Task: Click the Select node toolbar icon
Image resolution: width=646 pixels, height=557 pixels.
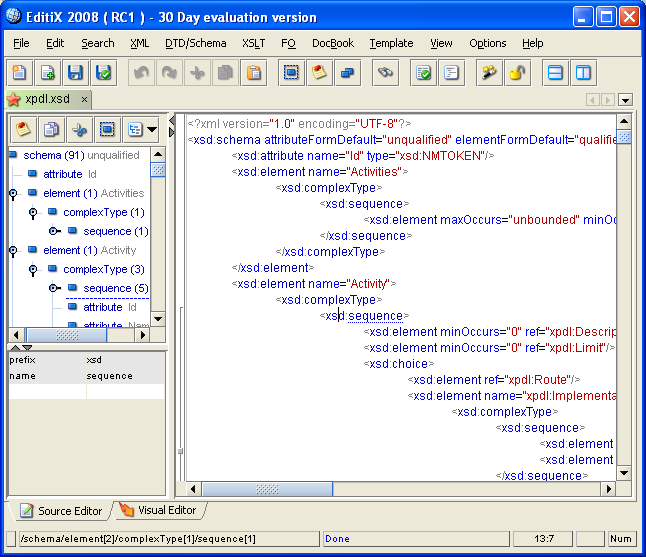Action: [x=291, y=73]
